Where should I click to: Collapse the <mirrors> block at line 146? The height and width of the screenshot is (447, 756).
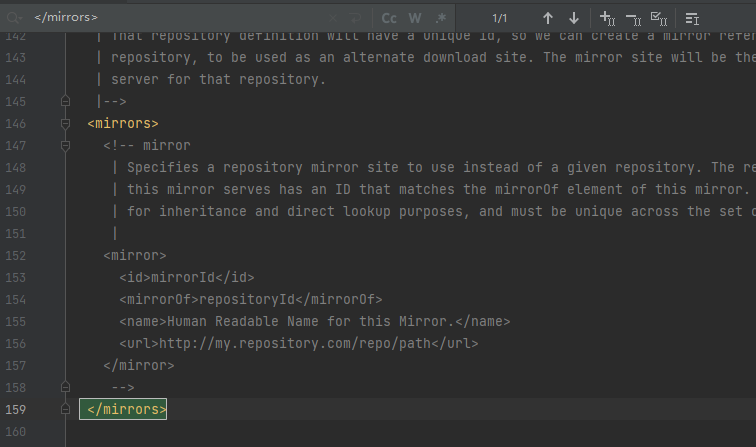pyautogui.click(x=66, y=123)
